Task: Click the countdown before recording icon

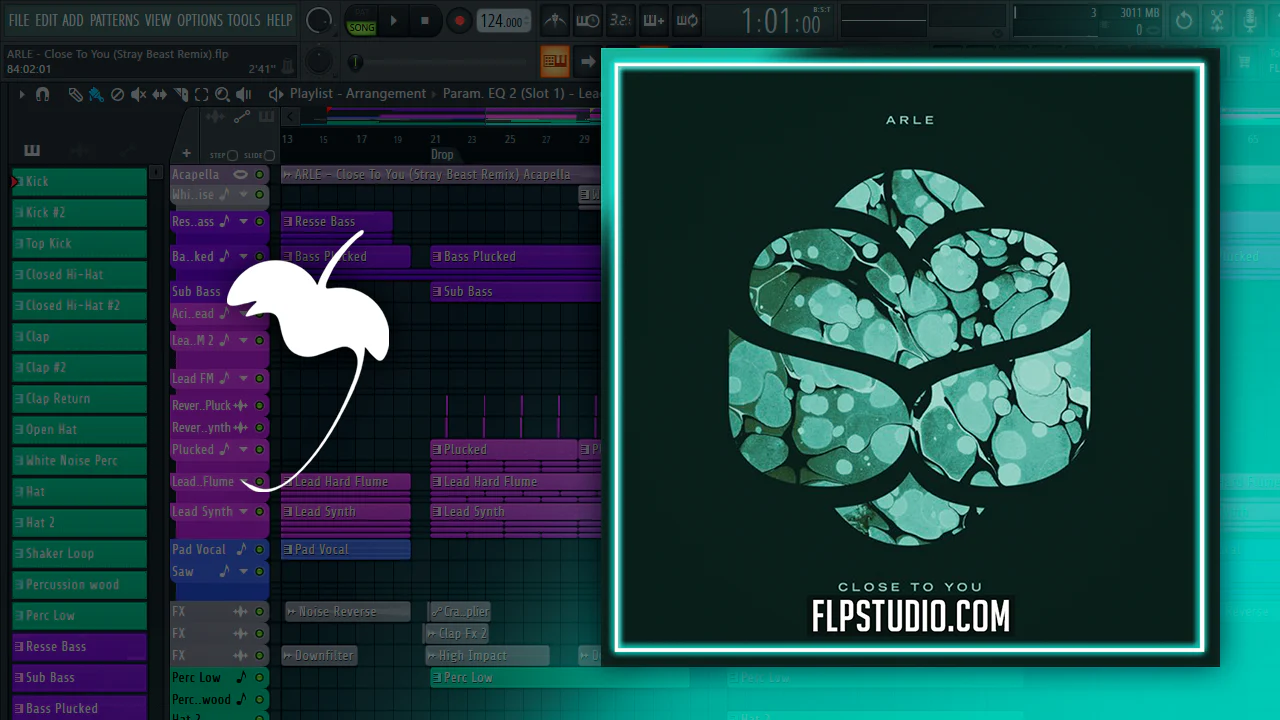Action: [x=620, y=20]
